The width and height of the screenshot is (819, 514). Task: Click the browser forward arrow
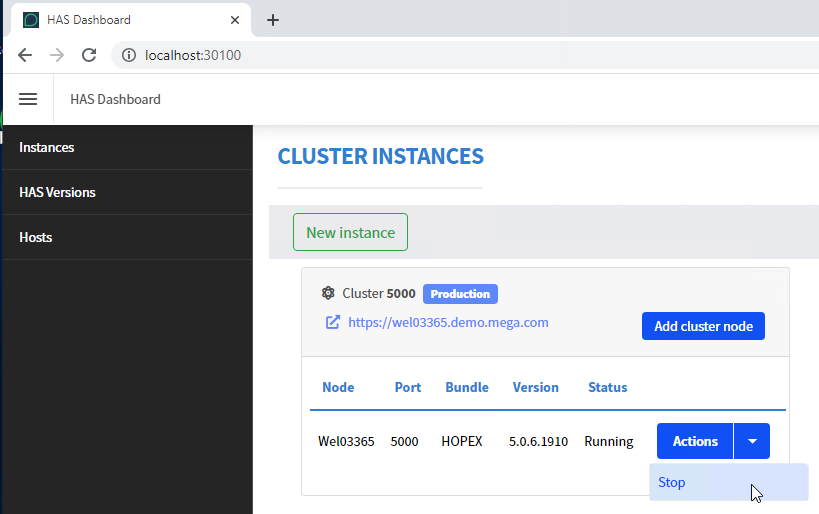click(x=57, y=55)
